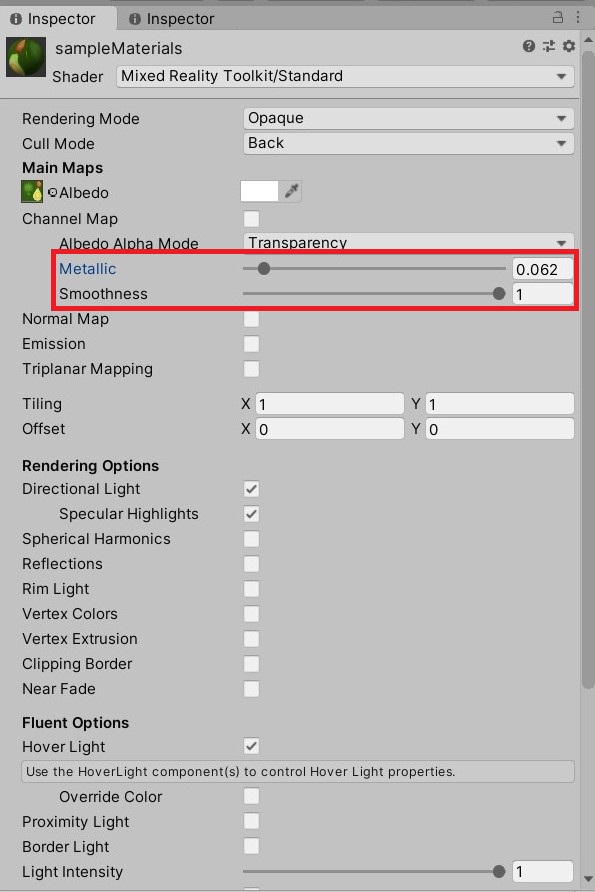Image resolution: width=595 pixels, height=892 pixels.
Task: Switch to the second Inspector tab
Action: (x=172, y=19)
